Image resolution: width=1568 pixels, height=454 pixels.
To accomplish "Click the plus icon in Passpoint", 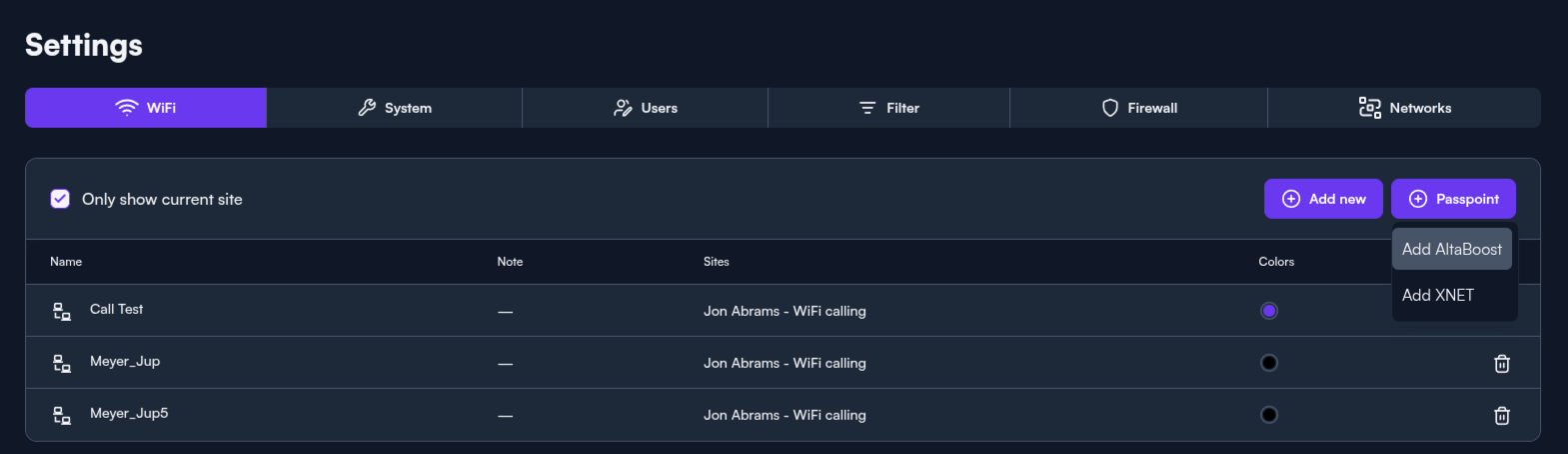I will click(x=1418, y=199).
